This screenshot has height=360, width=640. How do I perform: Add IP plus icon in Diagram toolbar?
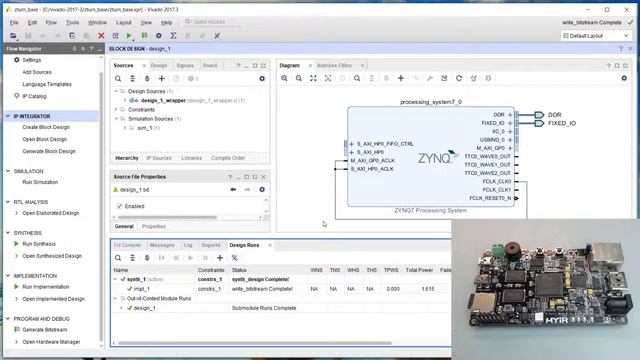point(401,78)
